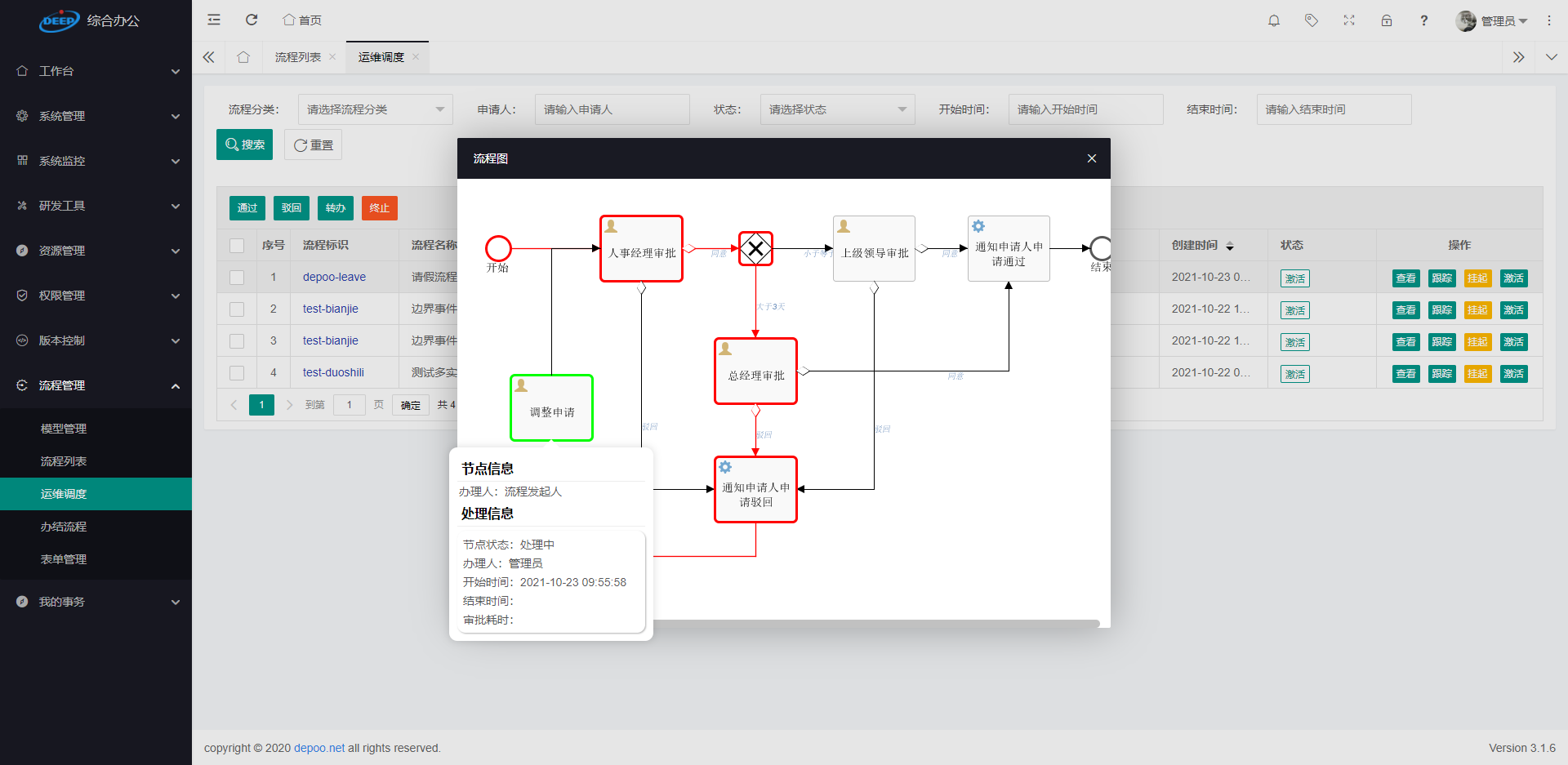Open the 请选择状态 status dropdown
Screen dimensions: 1568x765
[x=836, y=109]
